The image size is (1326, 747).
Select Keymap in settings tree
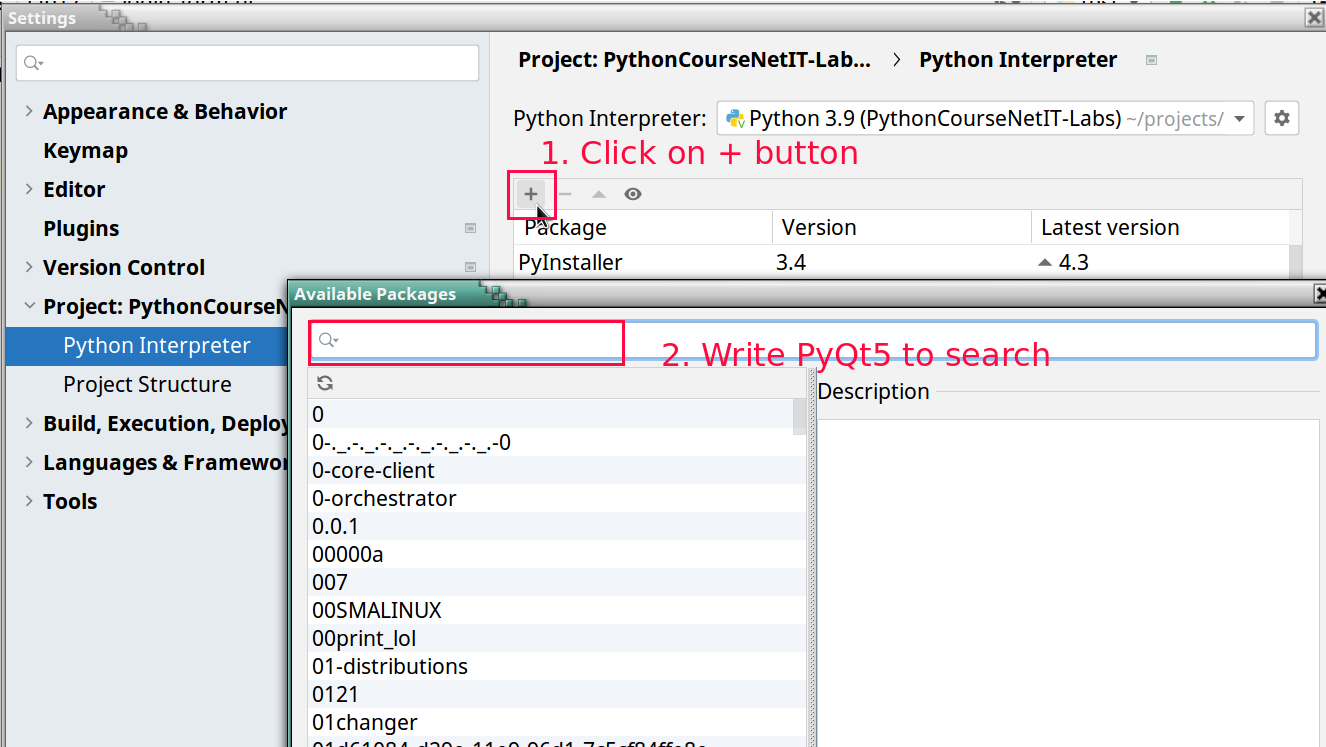click(85, 150)
